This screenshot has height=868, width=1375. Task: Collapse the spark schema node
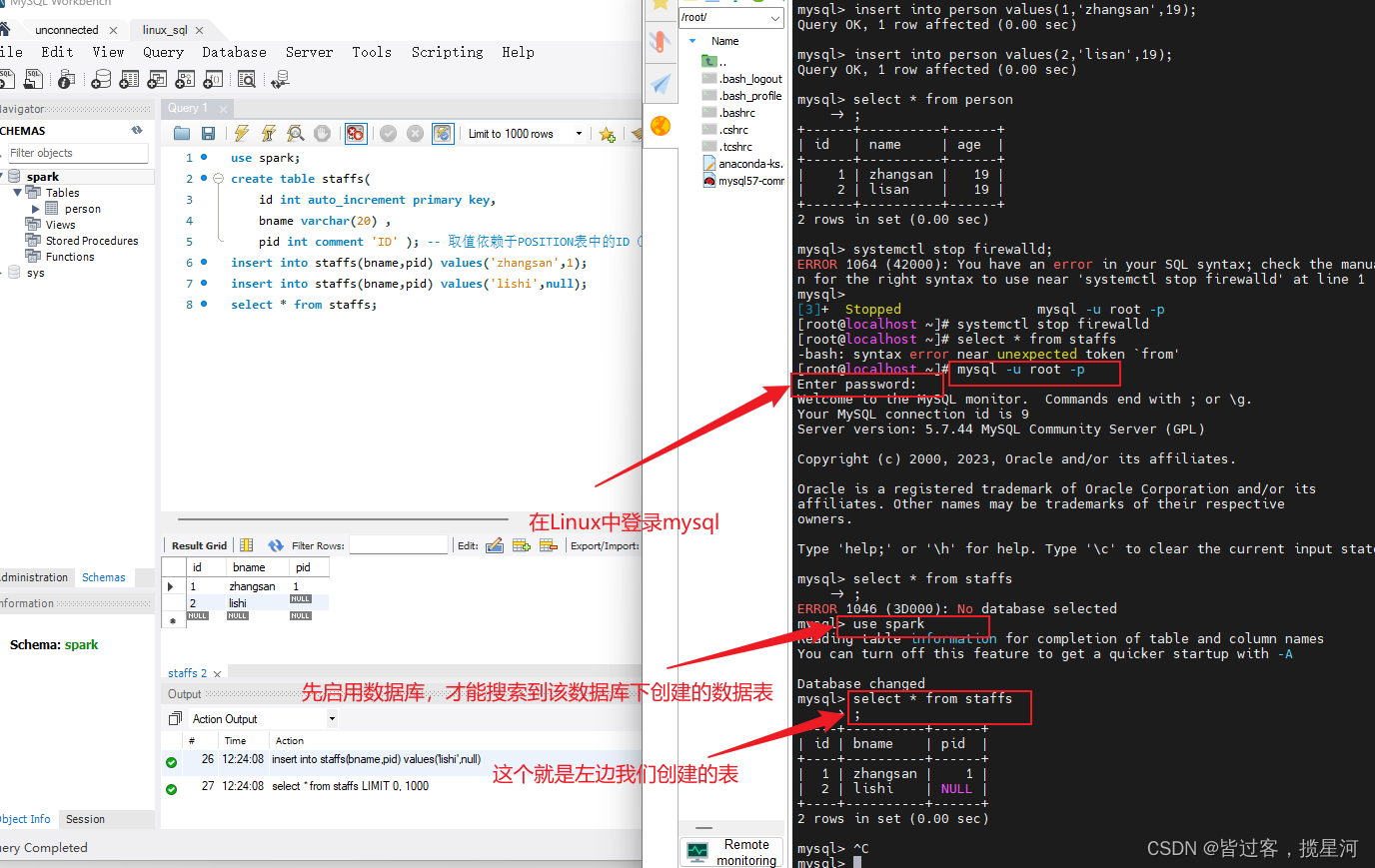click(3, 177)
